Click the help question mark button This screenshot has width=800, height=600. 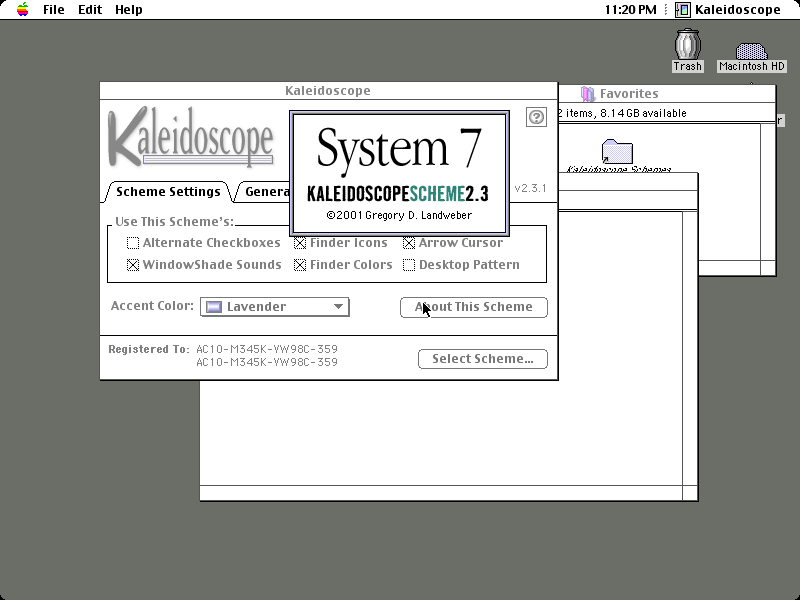click(536, 117)
